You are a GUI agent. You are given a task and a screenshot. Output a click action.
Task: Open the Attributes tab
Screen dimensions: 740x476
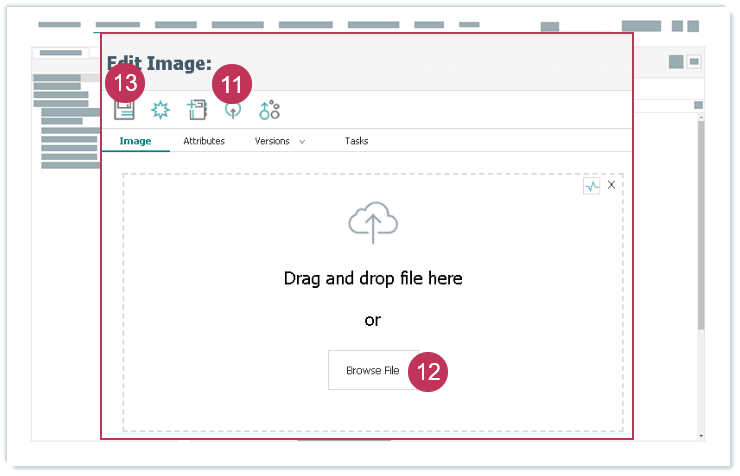[x=204, y=141]
